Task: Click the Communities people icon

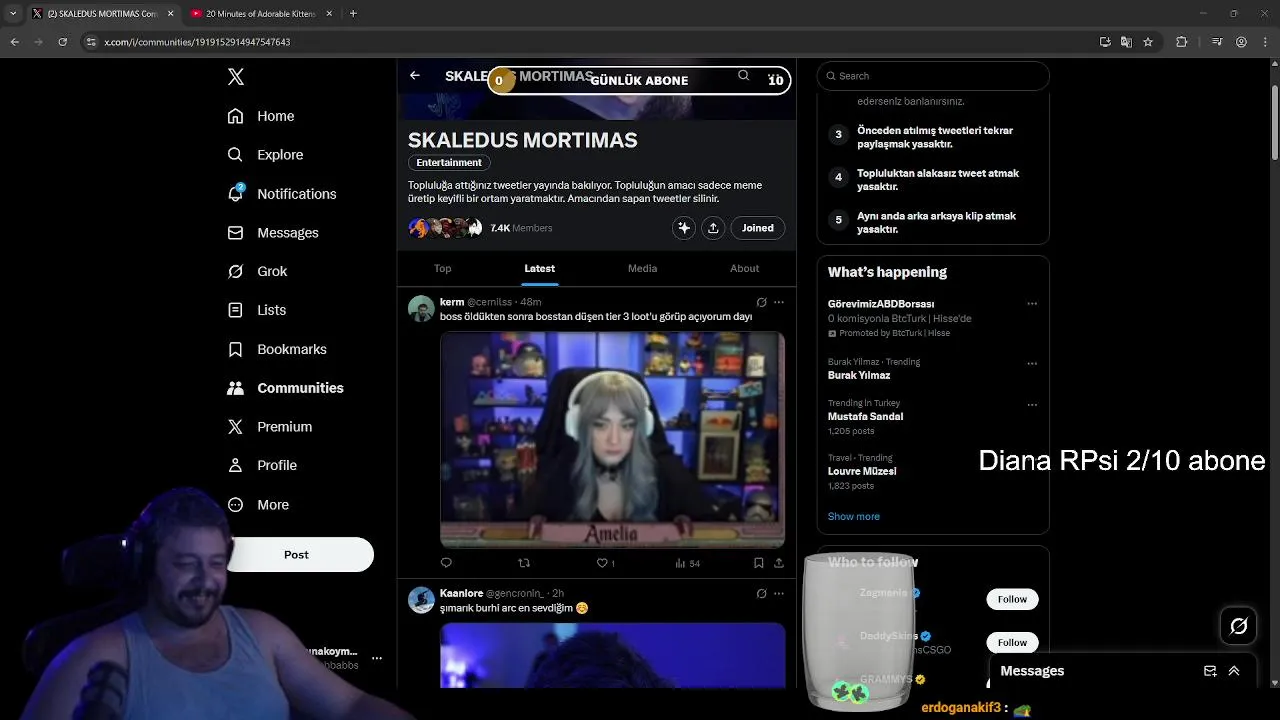Action: pyautogui.click(x=235, y=388)
